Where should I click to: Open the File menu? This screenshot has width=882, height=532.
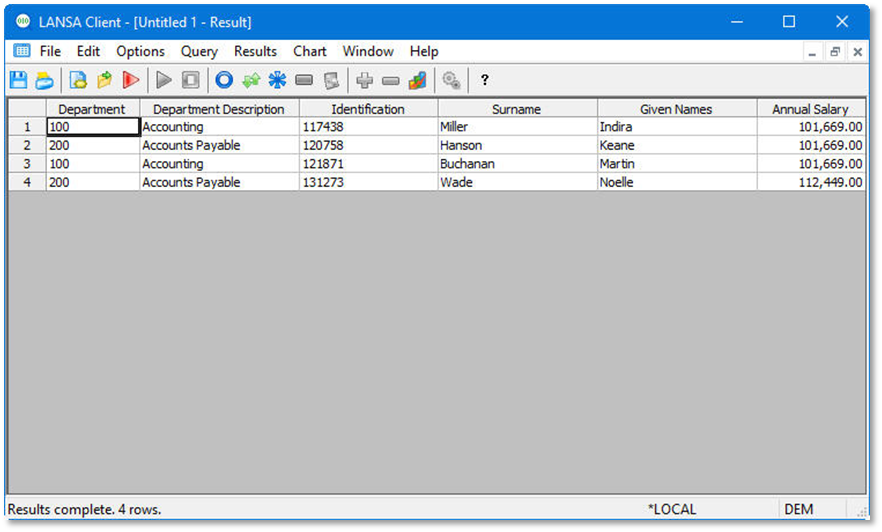tap(50, 51)
